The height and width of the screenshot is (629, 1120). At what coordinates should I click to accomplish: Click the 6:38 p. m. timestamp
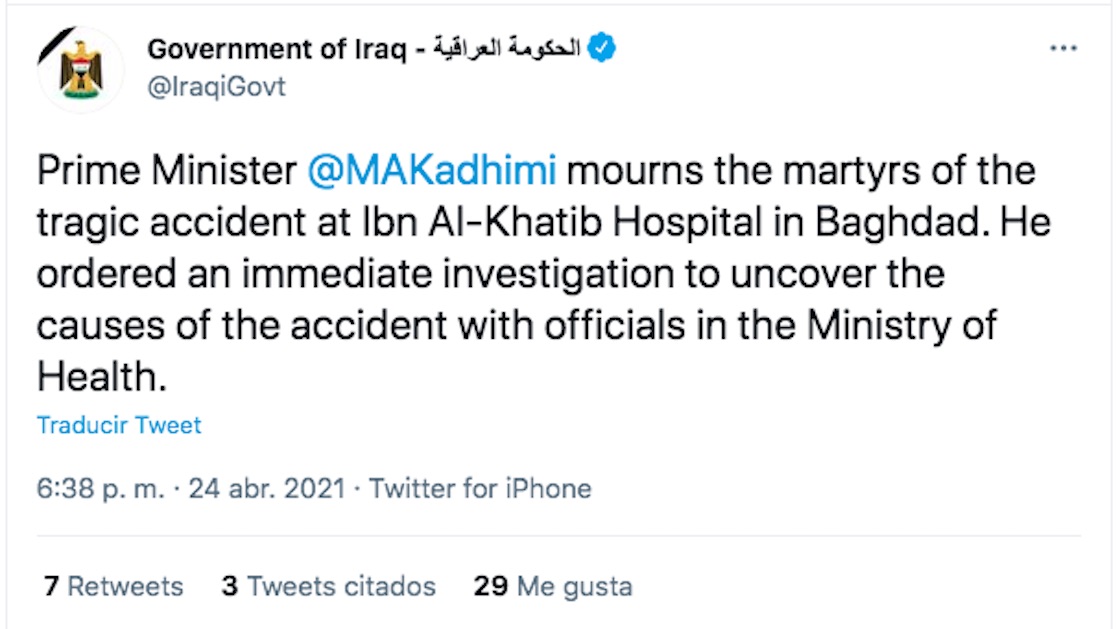pos(97,489)
